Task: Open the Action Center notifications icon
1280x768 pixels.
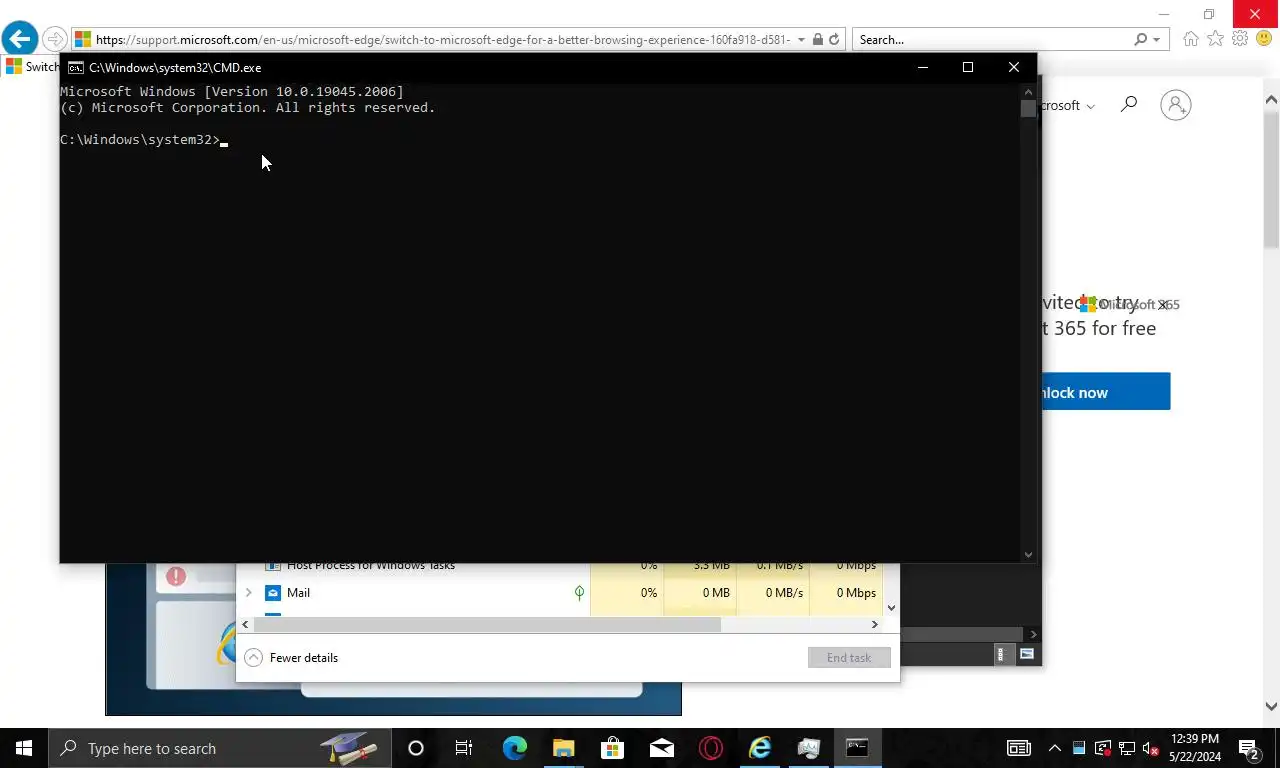Action: (x=1250, y=748)
